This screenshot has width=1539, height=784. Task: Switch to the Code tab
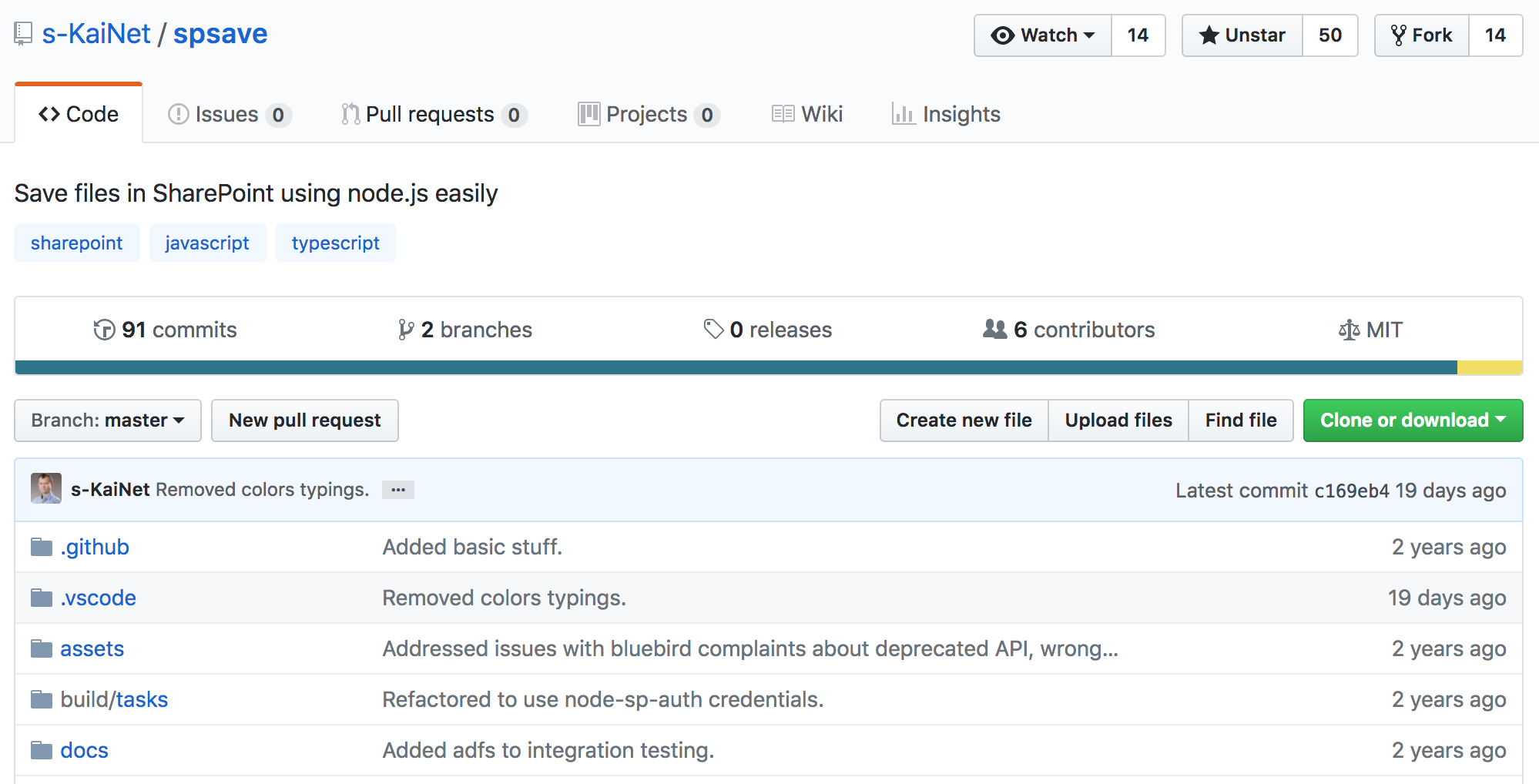pyautogui.click(x=79, y=114)
